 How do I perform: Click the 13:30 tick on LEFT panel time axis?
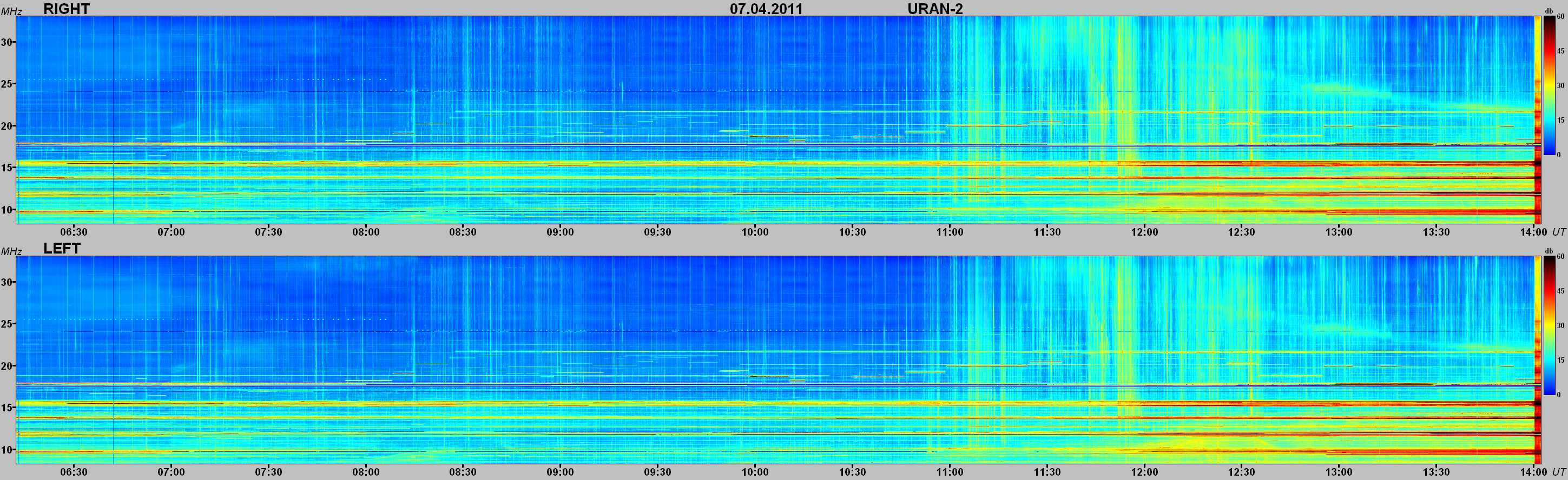click(1437, 471)
